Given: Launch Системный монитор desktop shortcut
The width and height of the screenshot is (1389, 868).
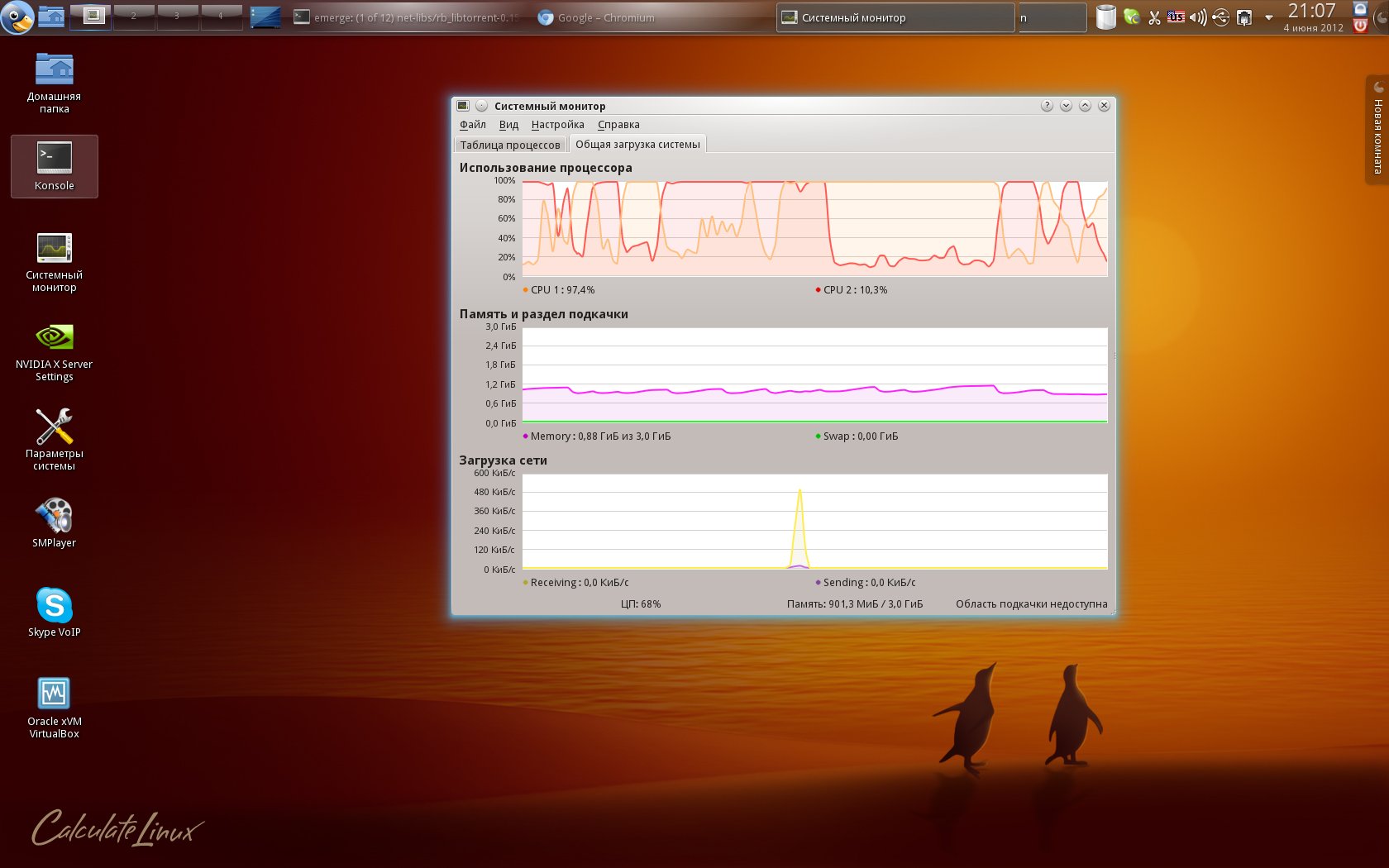Looking at the screenshot, I should [x=55, y=262].
